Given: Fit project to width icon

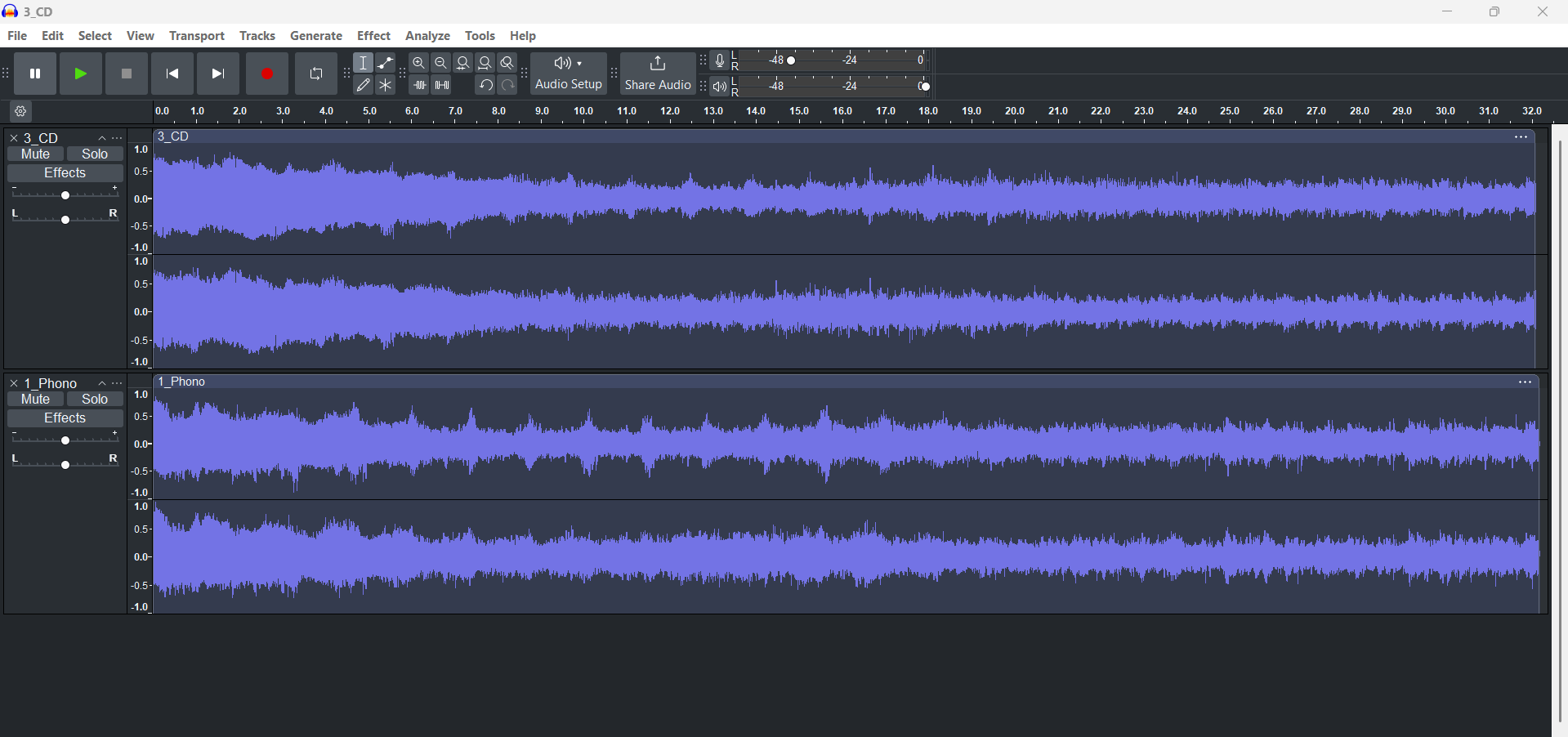Looking at the screenshot, I should click(485, 63).
